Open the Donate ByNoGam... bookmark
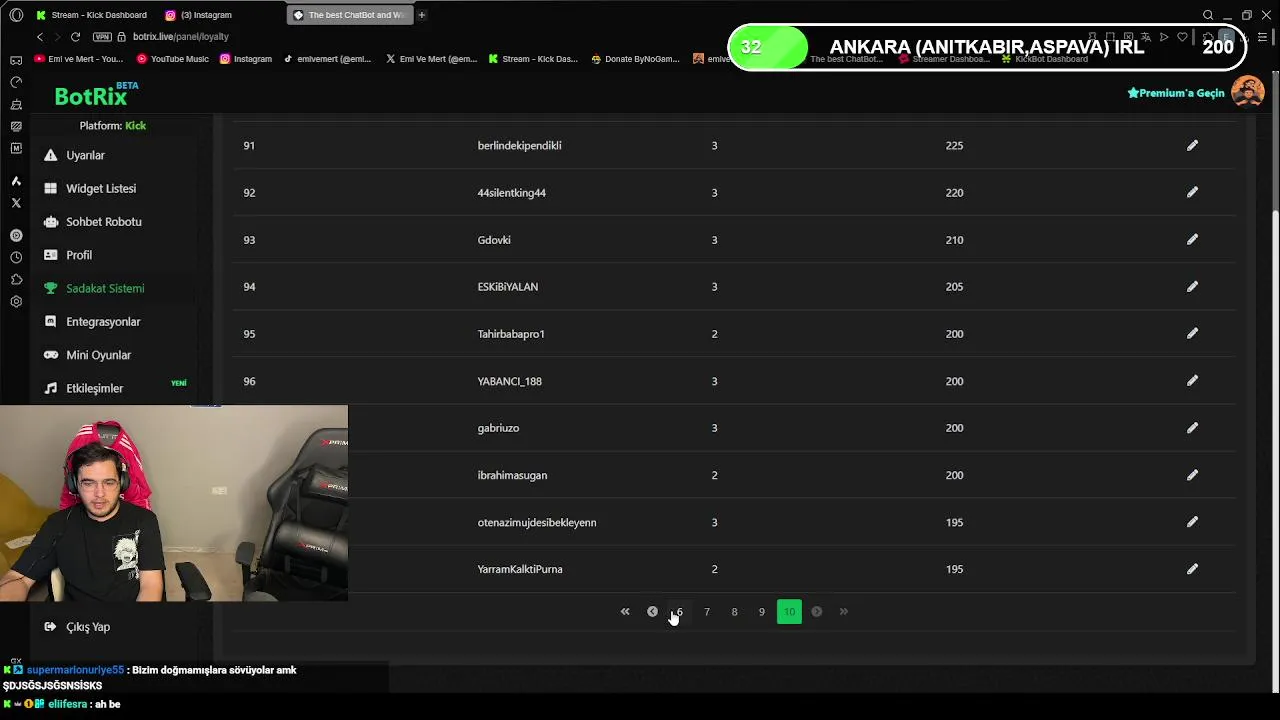The image size is (1280, 720). click(x=635, y=59)
